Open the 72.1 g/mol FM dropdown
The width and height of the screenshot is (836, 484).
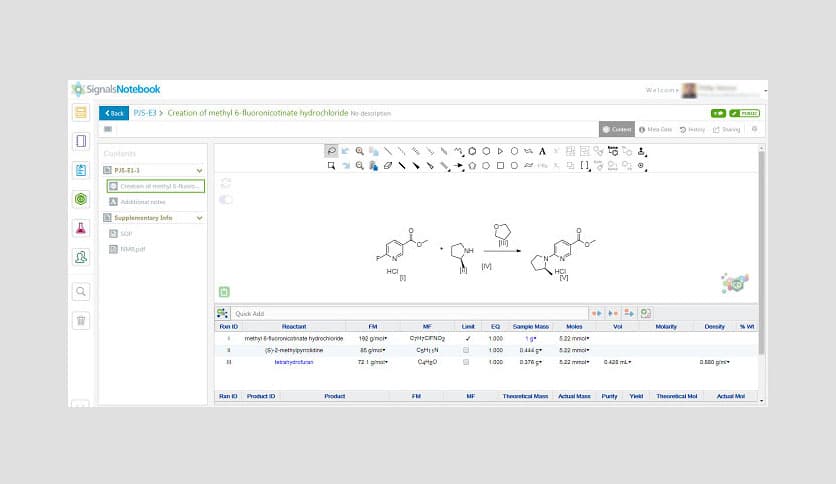[385, 362]
